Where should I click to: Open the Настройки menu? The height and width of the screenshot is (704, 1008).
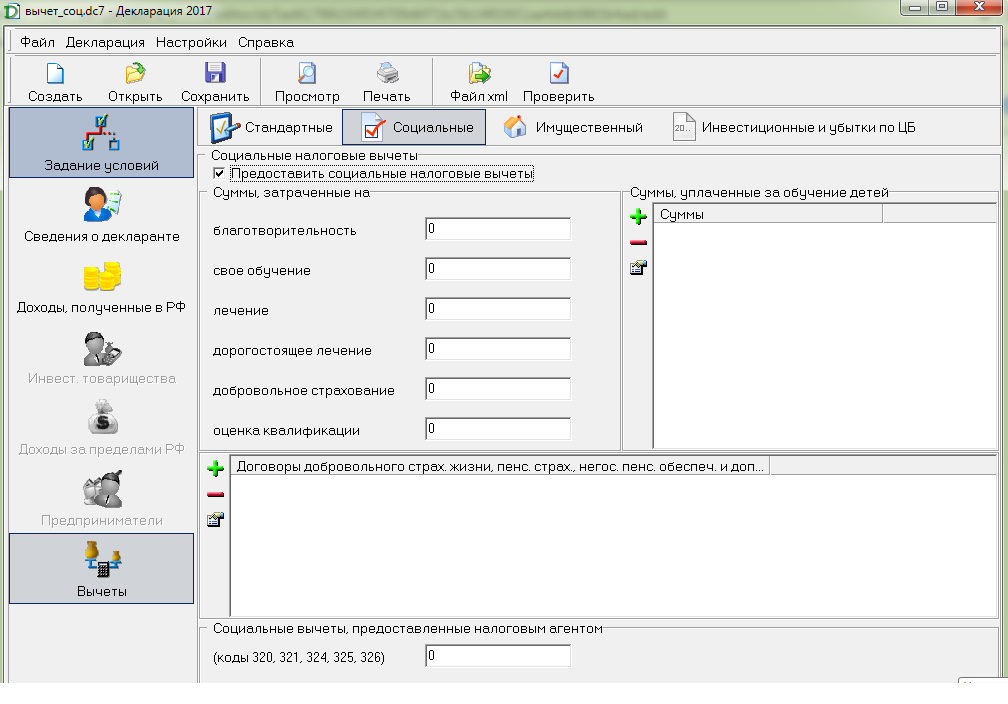191,42
